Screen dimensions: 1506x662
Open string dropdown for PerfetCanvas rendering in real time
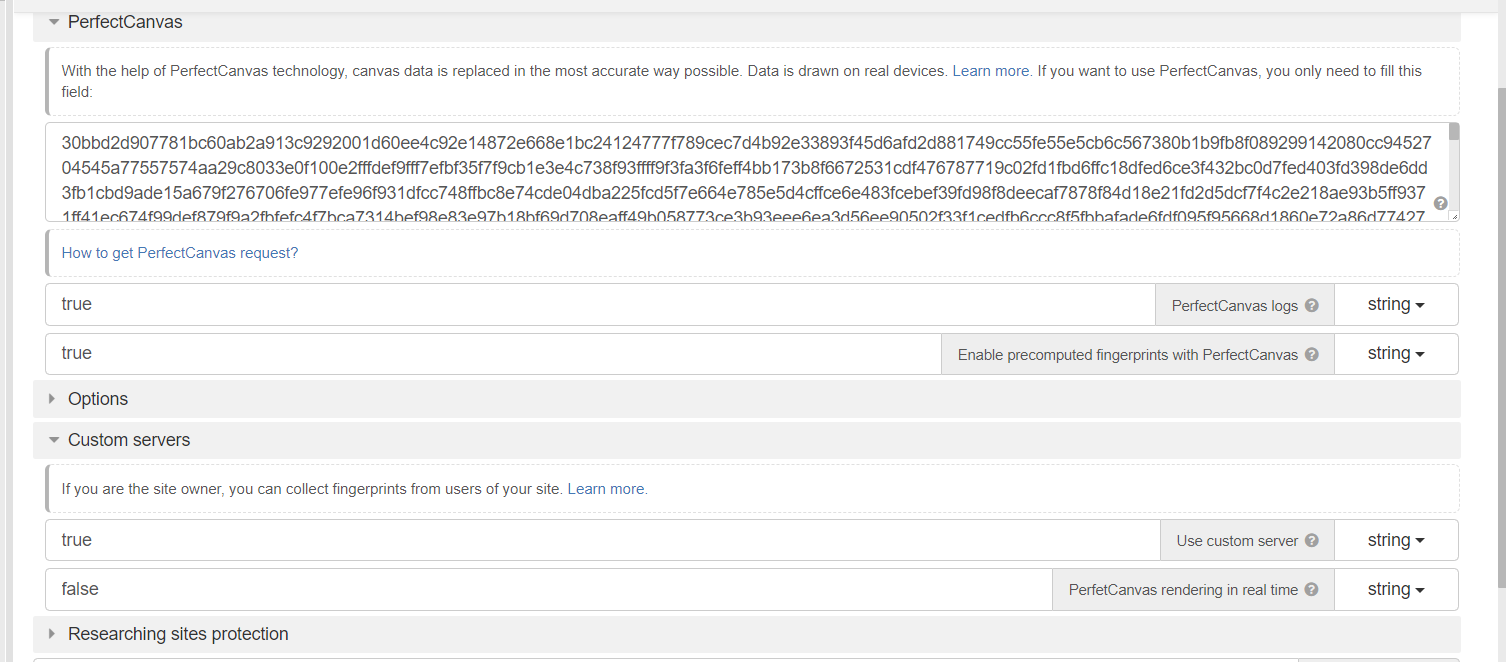tap(1396, 589)
